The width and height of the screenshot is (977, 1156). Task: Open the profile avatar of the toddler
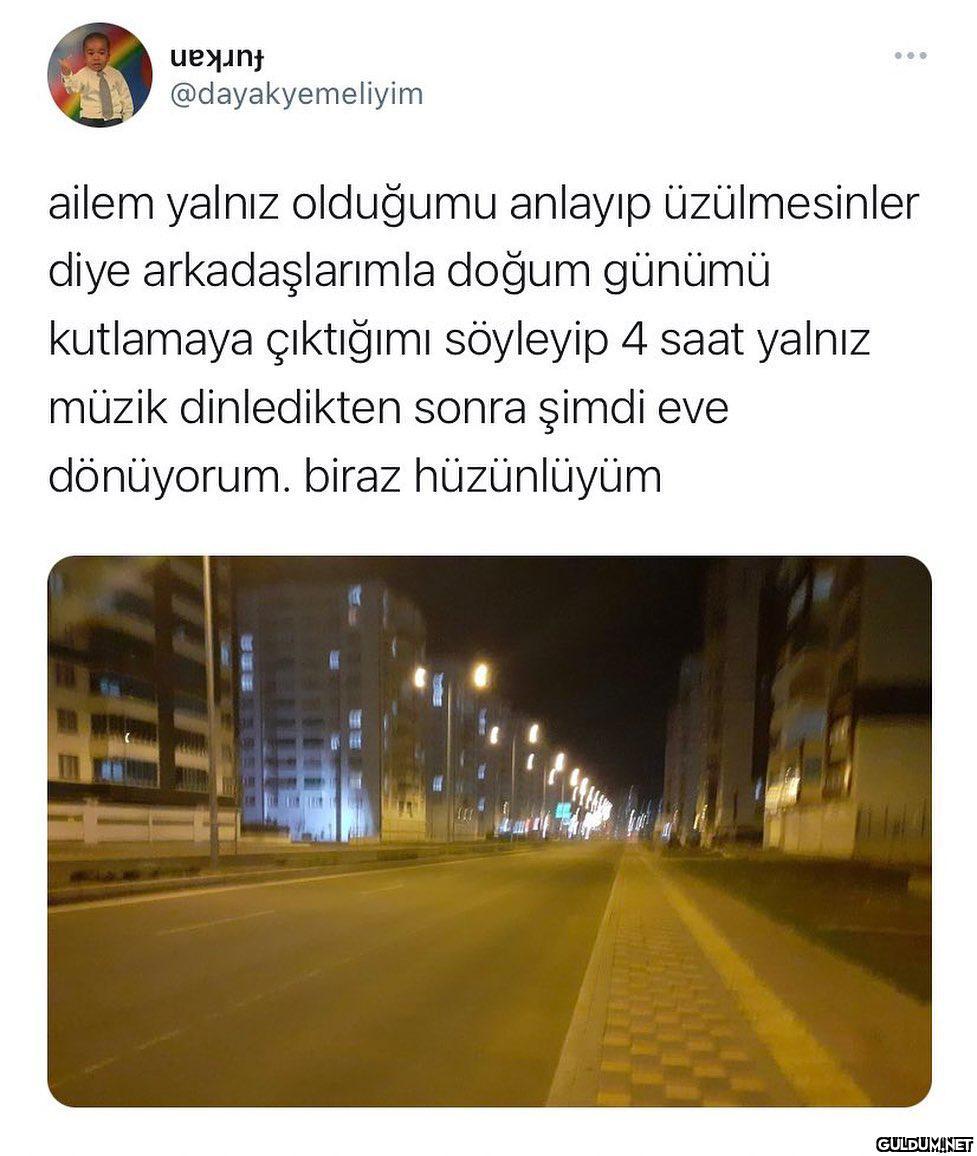[x=100, y=74]
